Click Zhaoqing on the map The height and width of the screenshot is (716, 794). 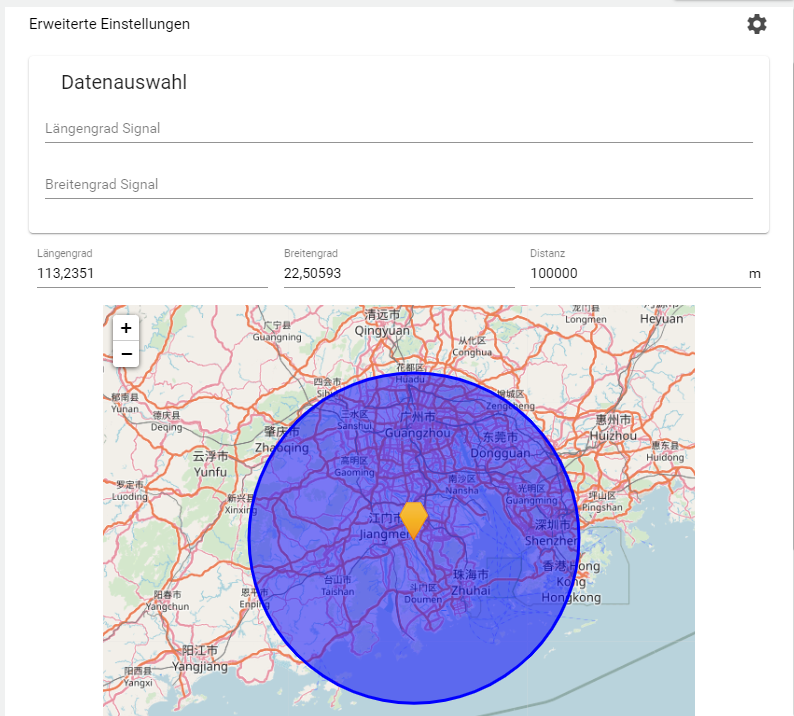pos(282,447)
